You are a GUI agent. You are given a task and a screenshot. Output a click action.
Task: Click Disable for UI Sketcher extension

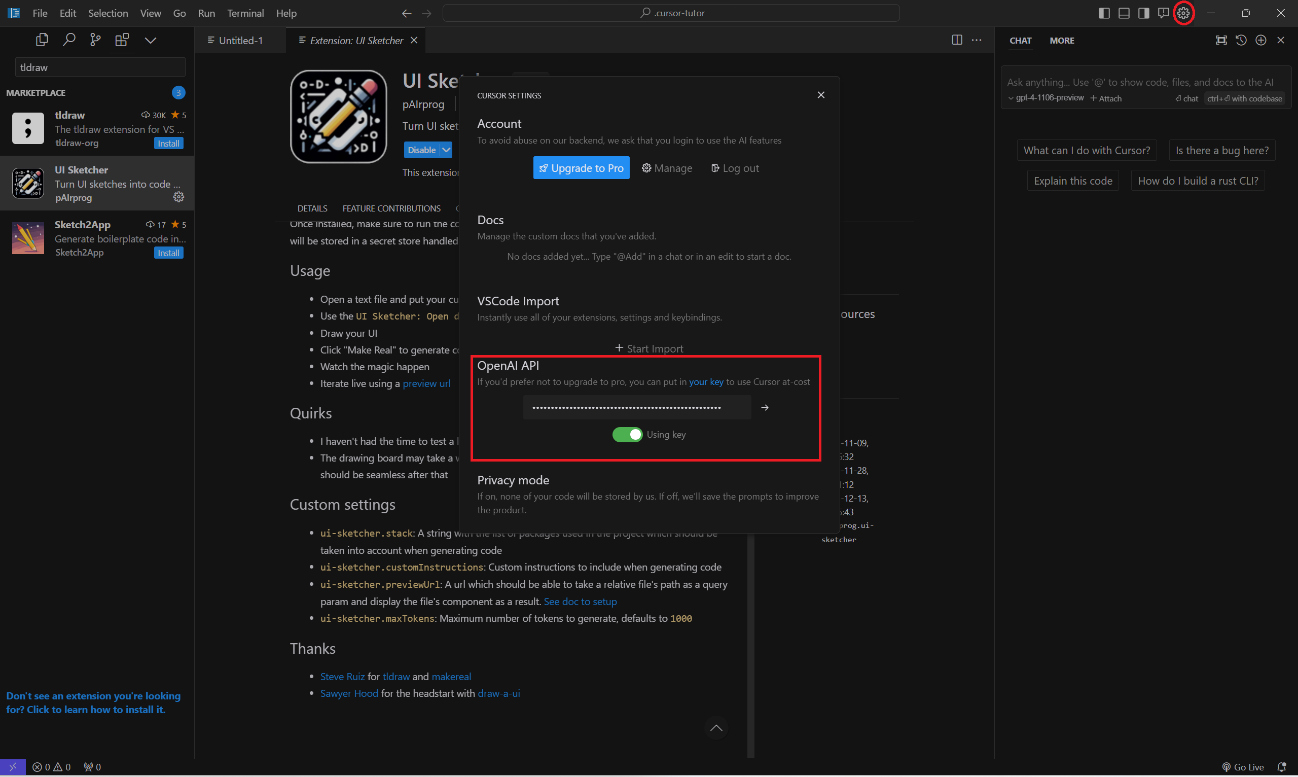tap(421, 150)
